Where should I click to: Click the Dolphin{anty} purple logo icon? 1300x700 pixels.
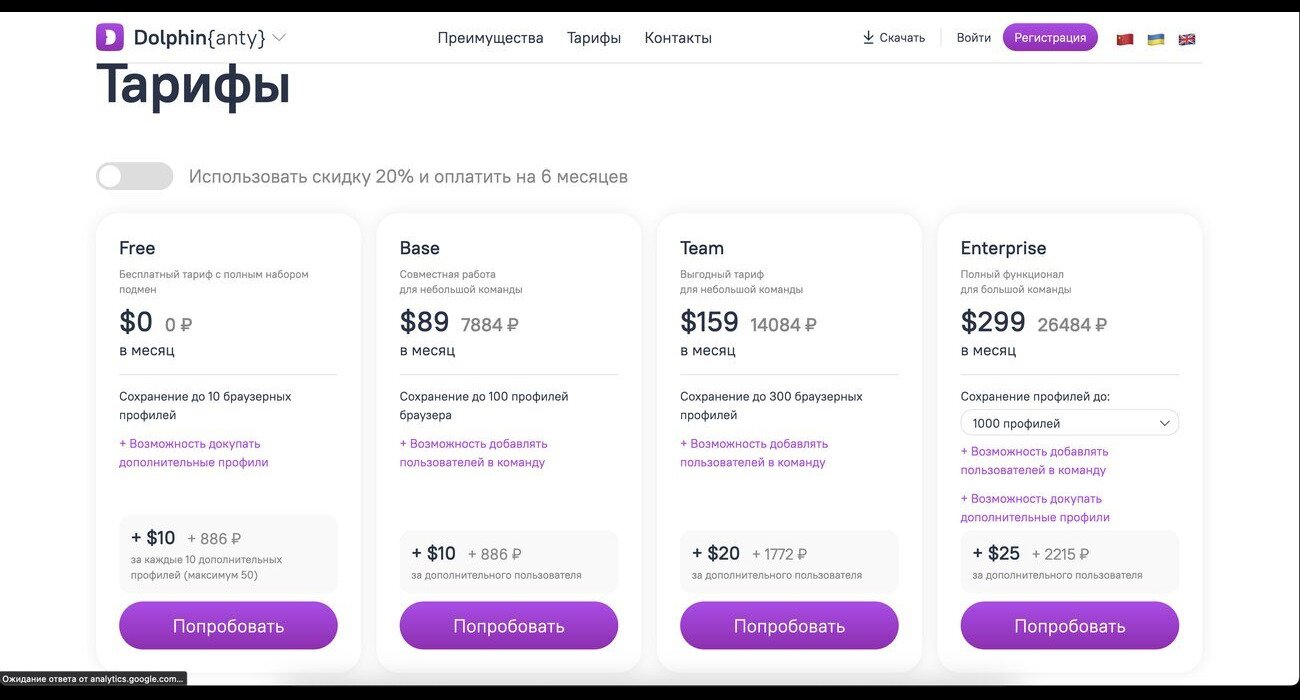click(x=109, y=38)
